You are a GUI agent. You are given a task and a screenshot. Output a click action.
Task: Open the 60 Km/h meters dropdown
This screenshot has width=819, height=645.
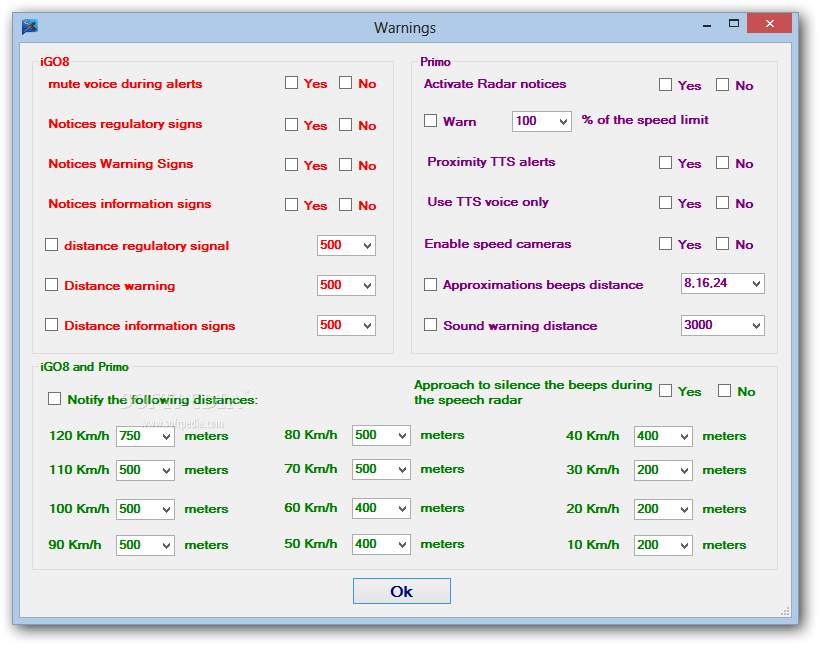381,508
